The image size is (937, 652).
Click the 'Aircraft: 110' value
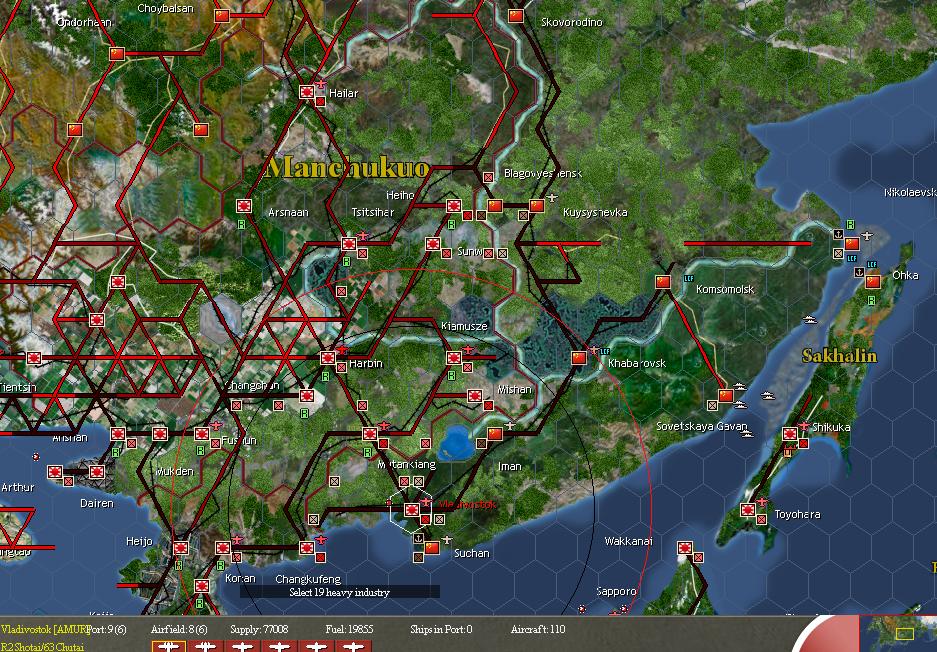tap(538, 629)
